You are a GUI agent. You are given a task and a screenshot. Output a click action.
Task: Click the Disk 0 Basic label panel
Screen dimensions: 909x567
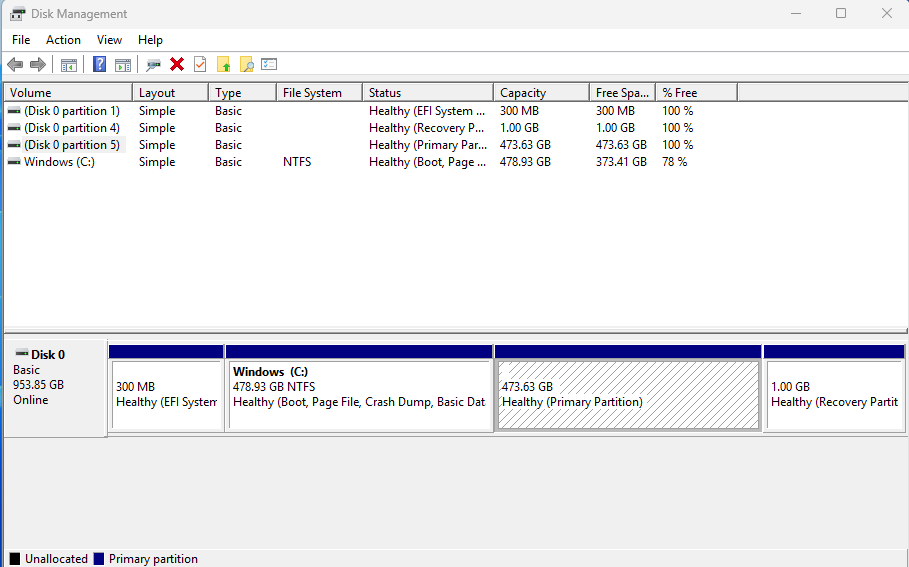54,385
